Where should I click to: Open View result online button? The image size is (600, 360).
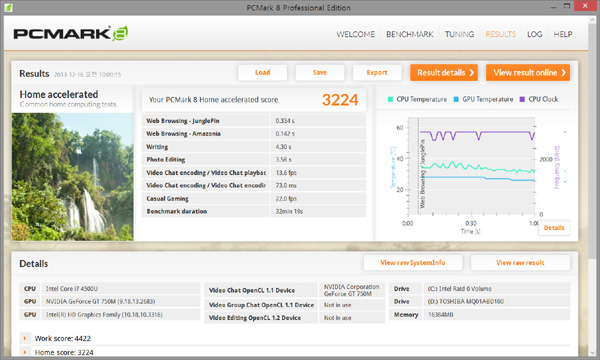(x=528, y=73)
